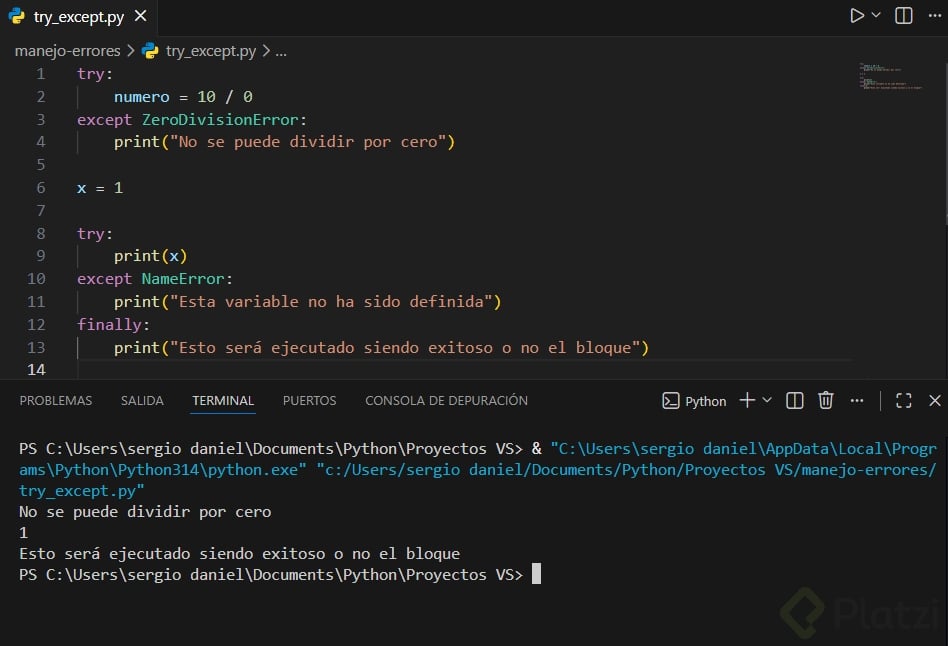
Task: Split the editor to the right
Action: coord(904,16)
